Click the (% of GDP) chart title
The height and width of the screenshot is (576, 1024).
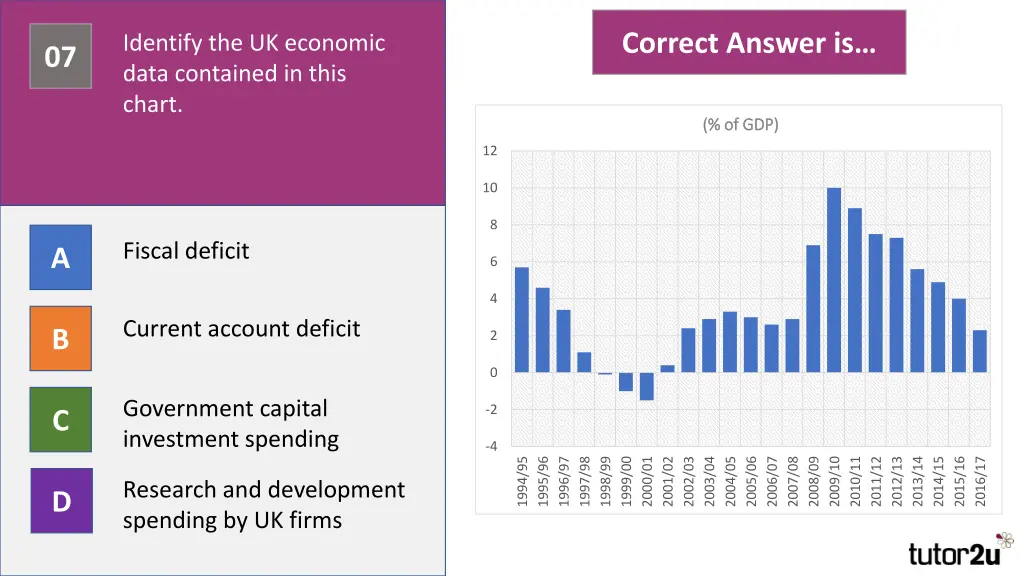point(741,124)
